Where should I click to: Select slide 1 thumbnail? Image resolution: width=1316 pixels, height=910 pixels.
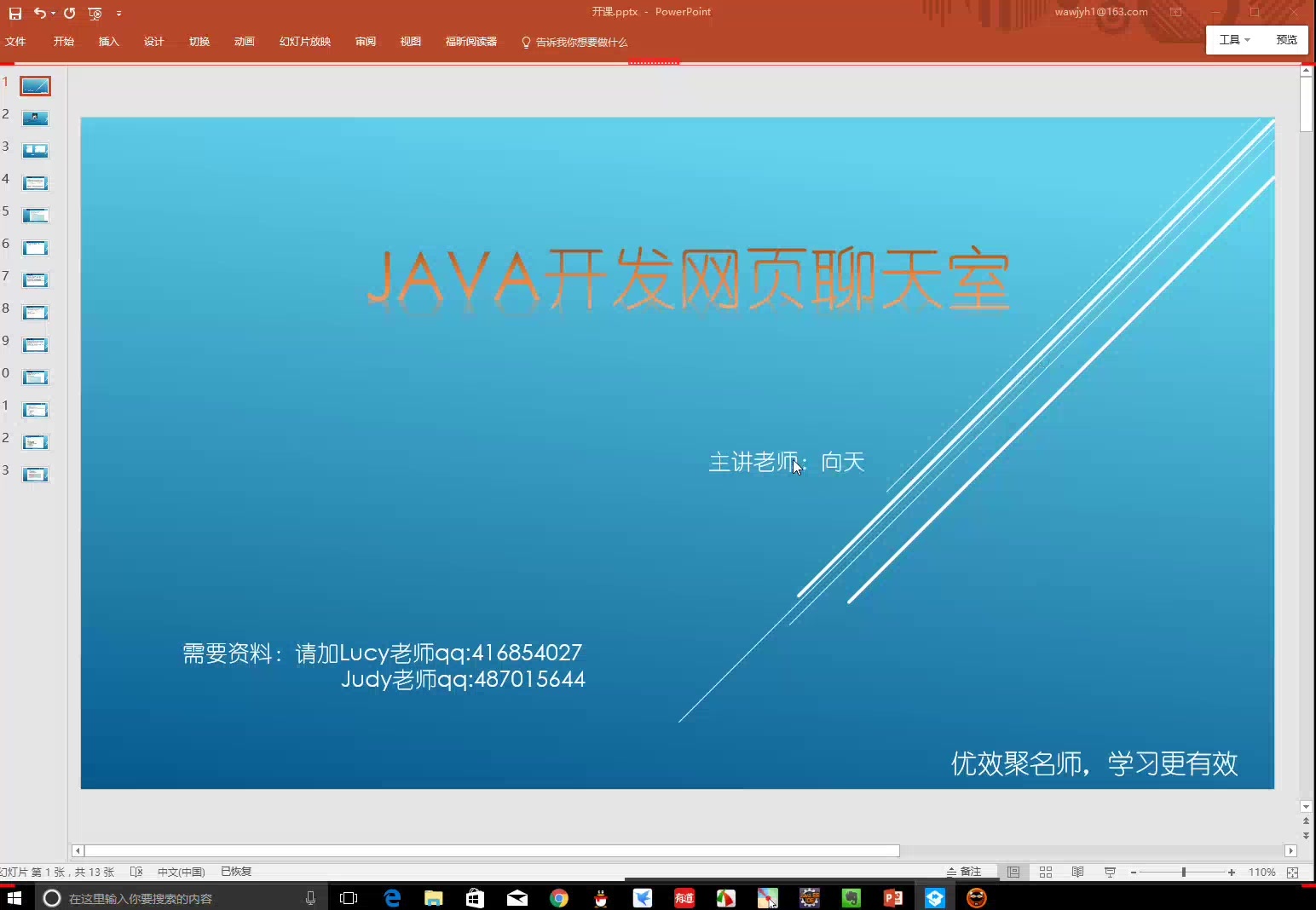(x=35, y=86)
